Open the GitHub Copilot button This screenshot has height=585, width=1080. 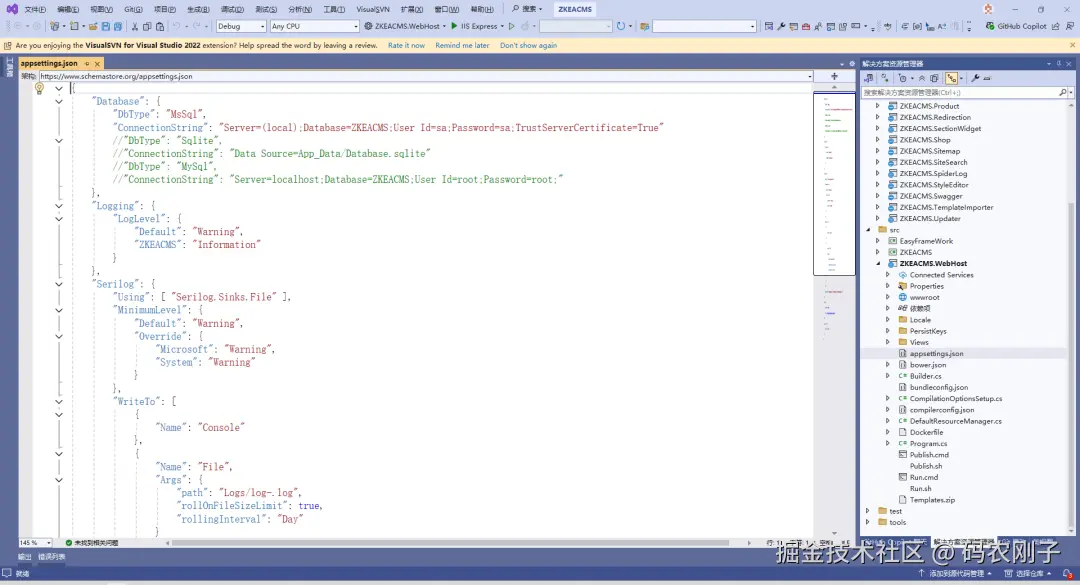(x=1016, y=26)
